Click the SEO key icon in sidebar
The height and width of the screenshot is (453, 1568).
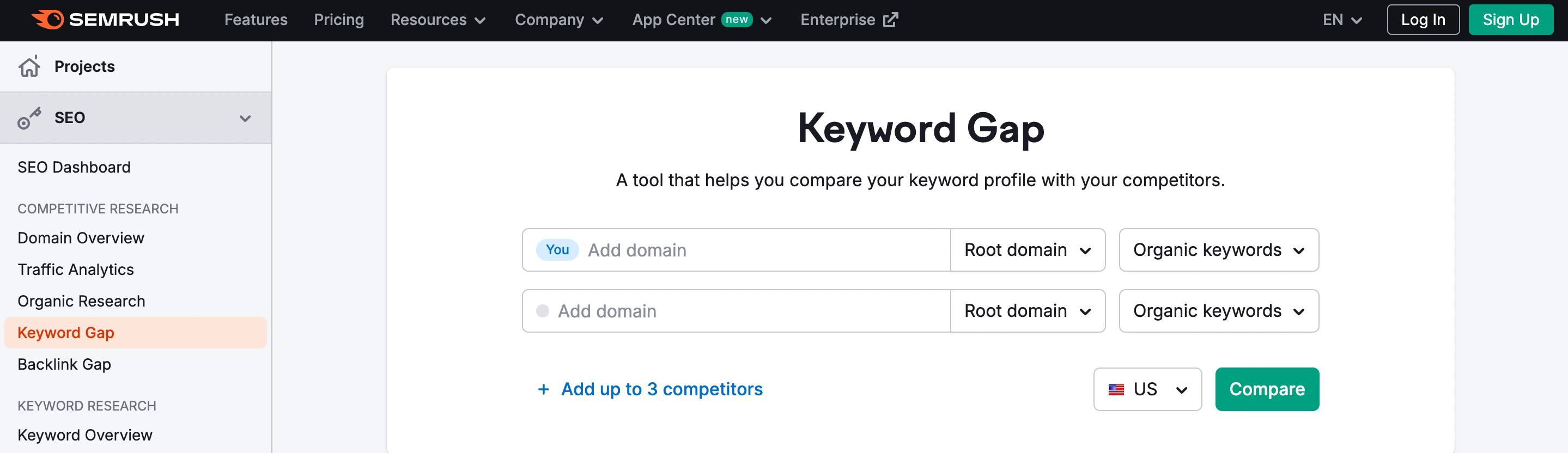pos(29,118)
